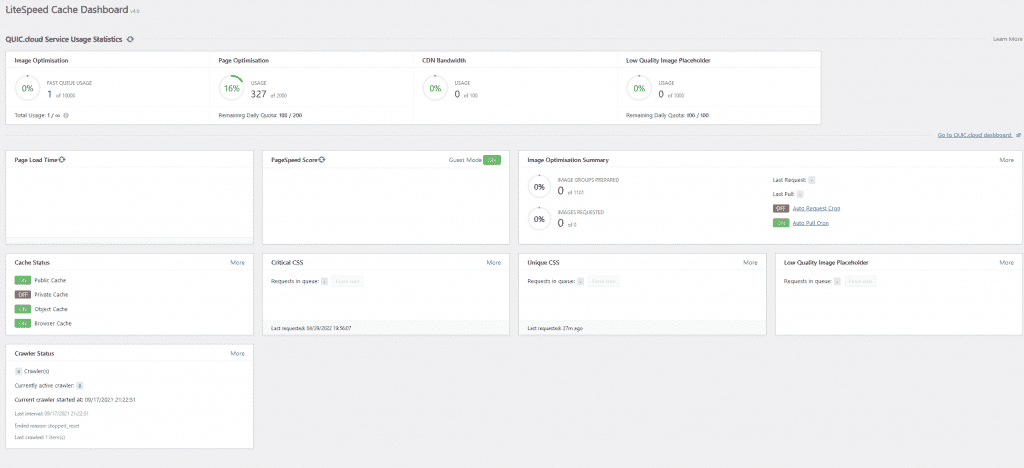Toggle Guest Mode ON switch
The height and width of the screenshot is (468, 1024).
491,160
